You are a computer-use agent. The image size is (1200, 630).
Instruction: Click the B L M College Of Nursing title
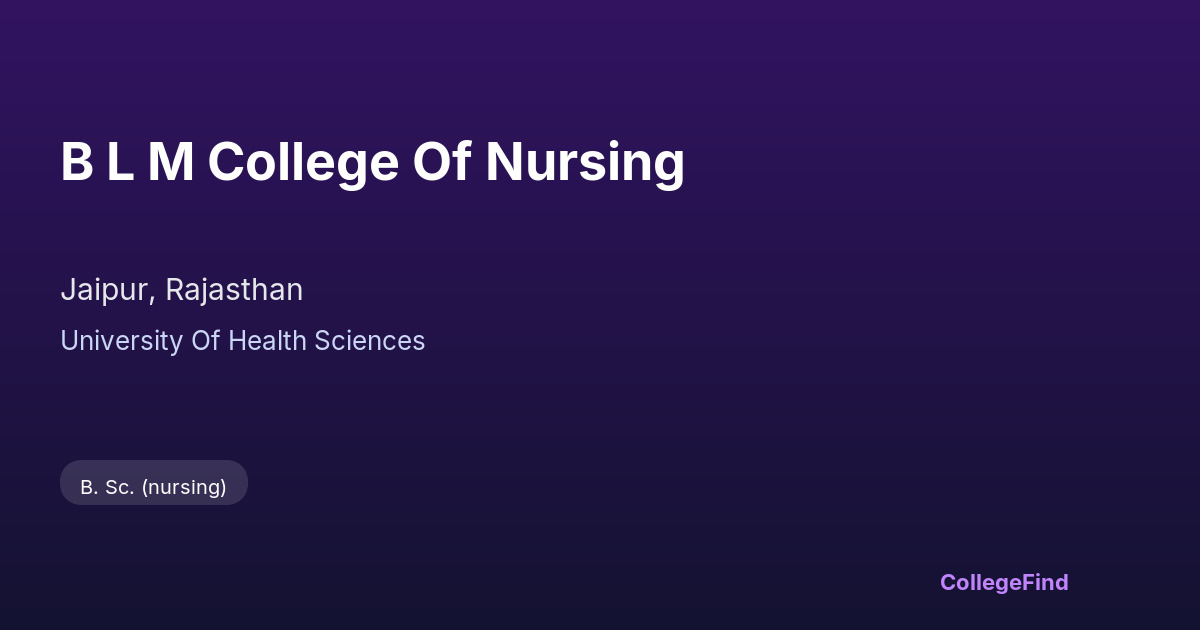pos(372,162)
